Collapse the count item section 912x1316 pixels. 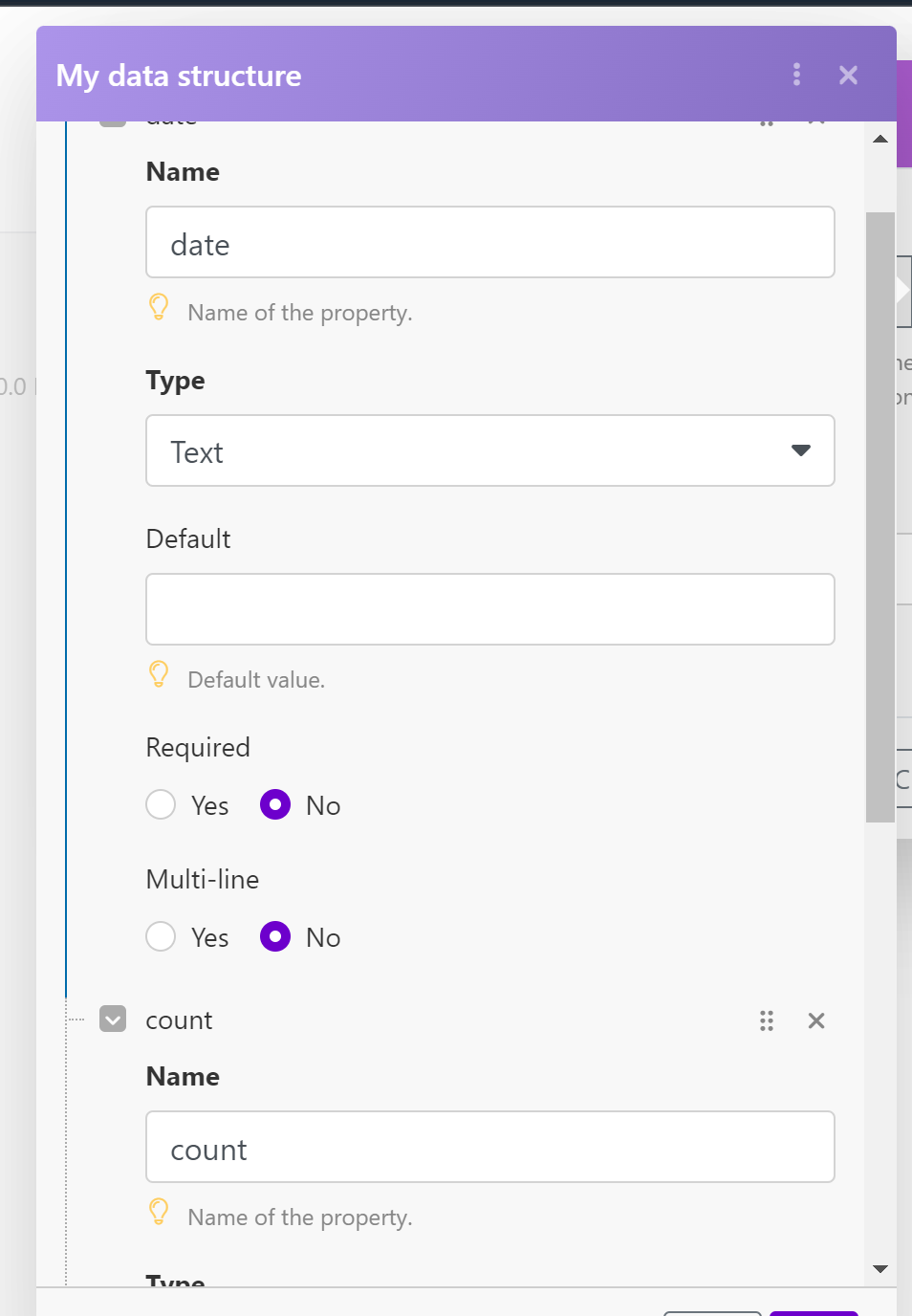point(113,1020)
